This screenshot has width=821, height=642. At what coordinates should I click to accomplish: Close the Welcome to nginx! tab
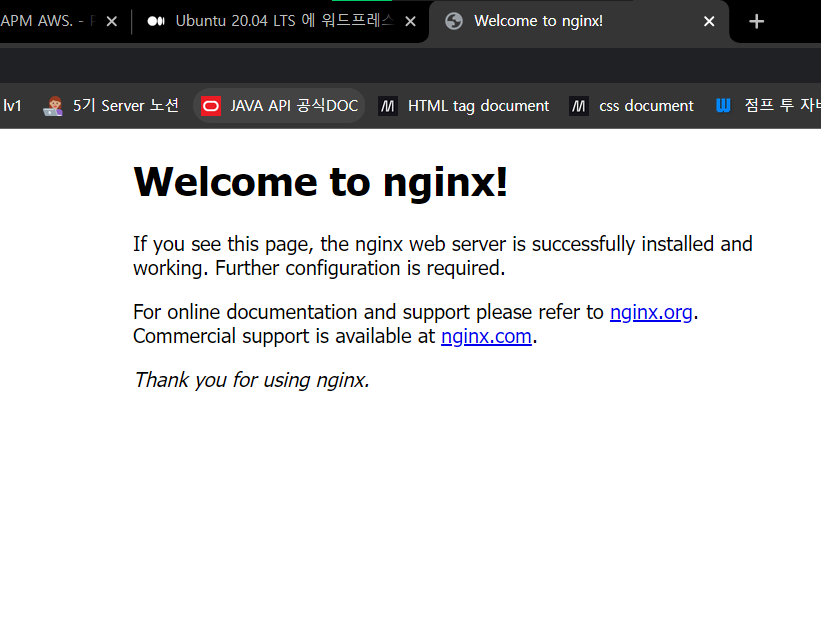(709, 21)
